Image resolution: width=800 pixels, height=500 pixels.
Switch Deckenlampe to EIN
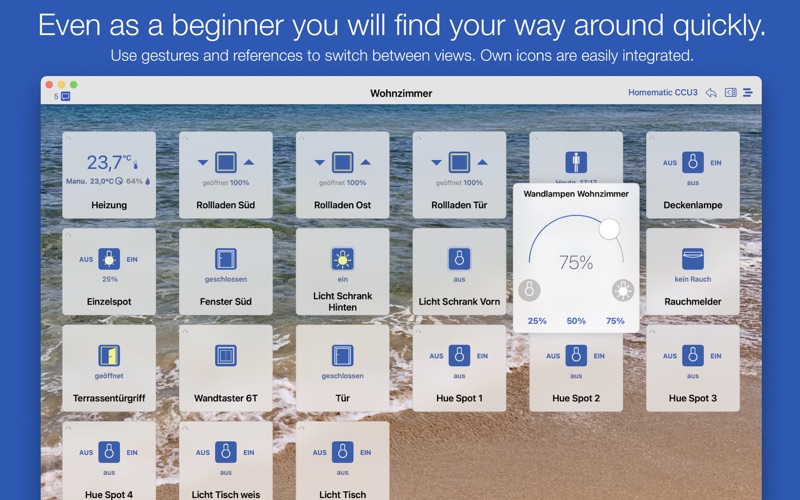716,163
